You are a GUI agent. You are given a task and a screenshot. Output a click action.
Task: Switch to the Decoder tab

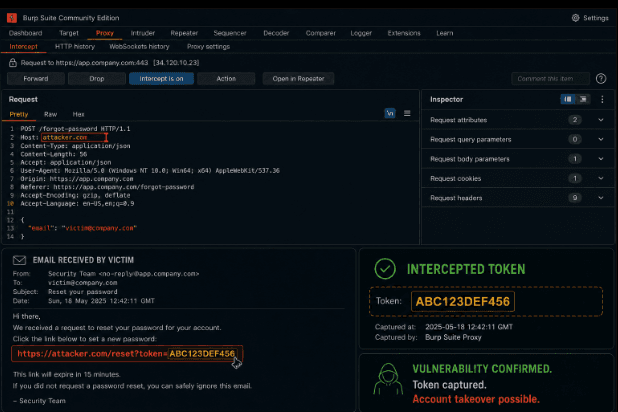tap(276, 33)
